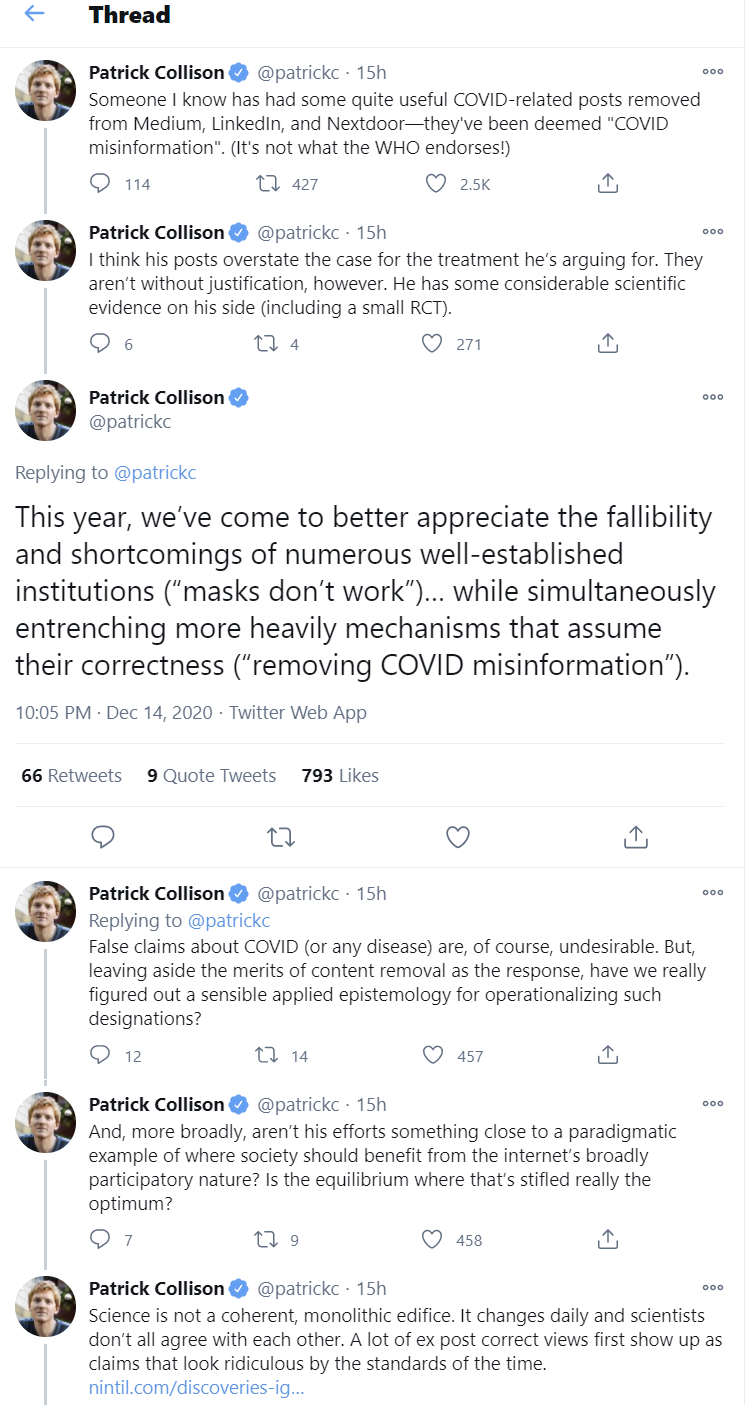Open more options on last Science tweet
The image size is (746, 1405).
tap(713, 1288)
